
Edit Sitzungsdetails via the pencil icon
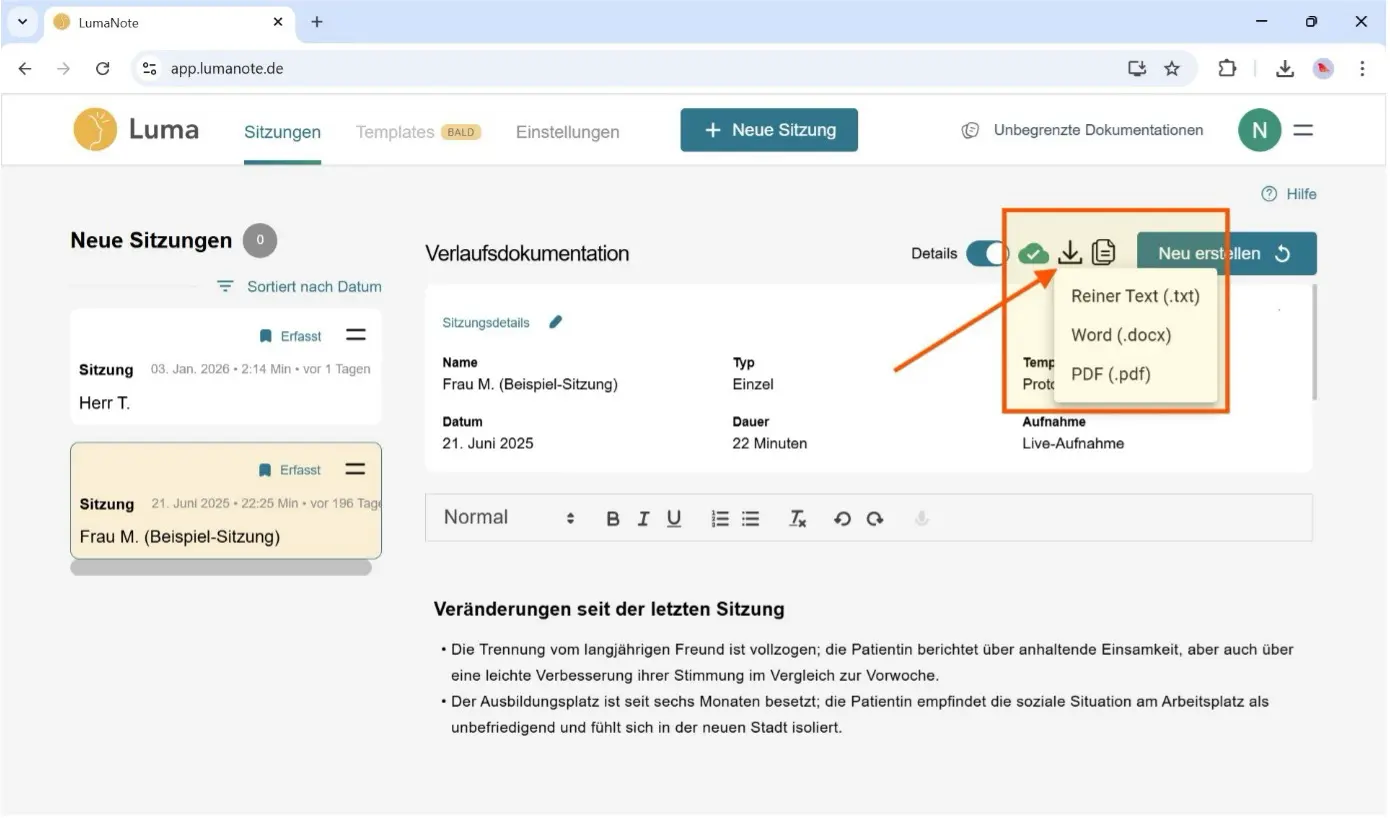[x=556, y=322]
